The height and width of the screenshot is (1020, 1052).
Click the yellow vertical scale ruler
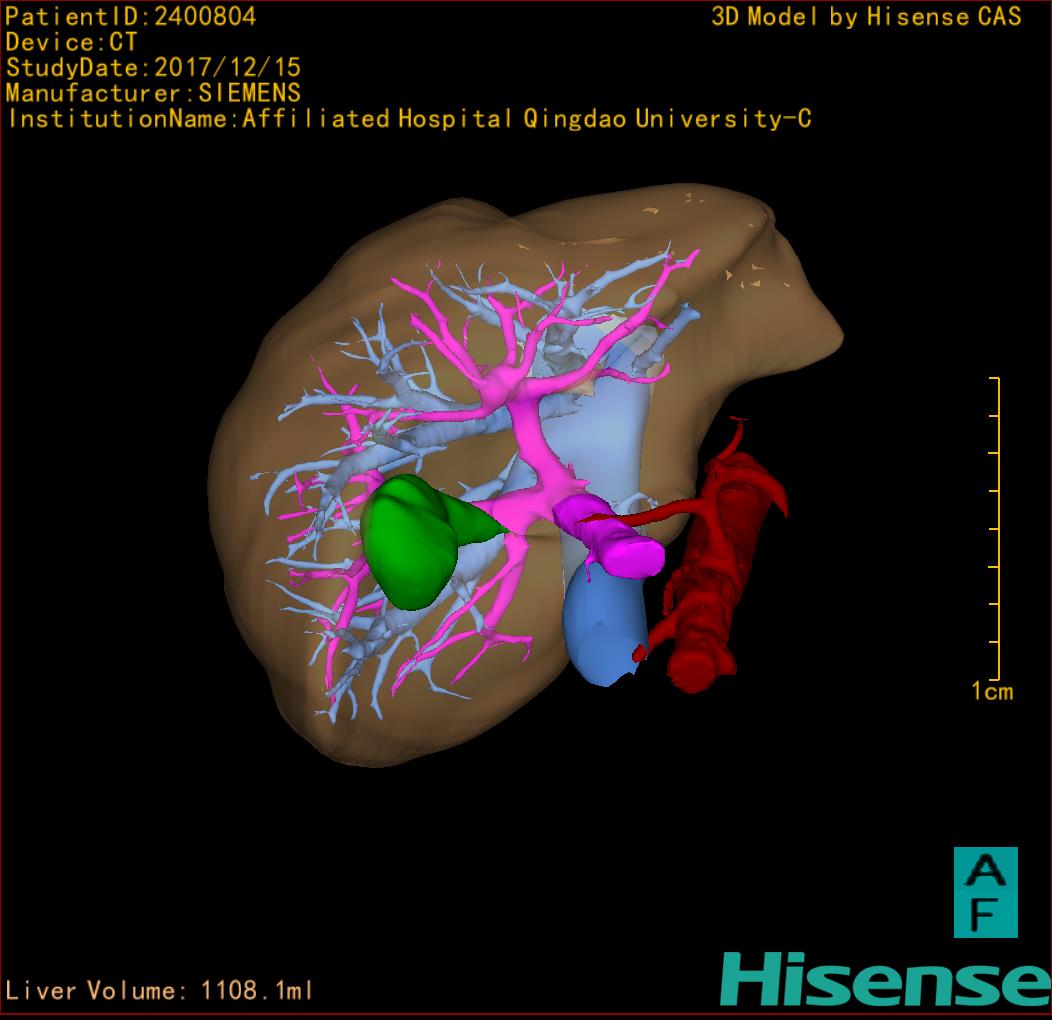[996, 528]
